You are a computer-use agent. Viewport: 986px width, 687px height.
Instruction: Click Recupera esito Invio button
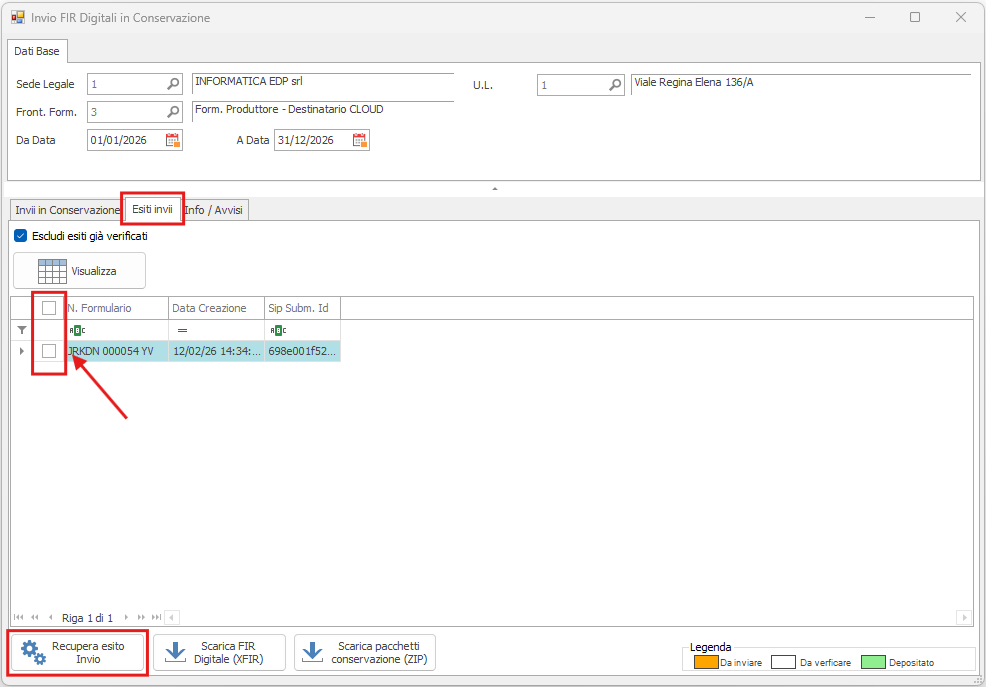[x=78, y=653]
